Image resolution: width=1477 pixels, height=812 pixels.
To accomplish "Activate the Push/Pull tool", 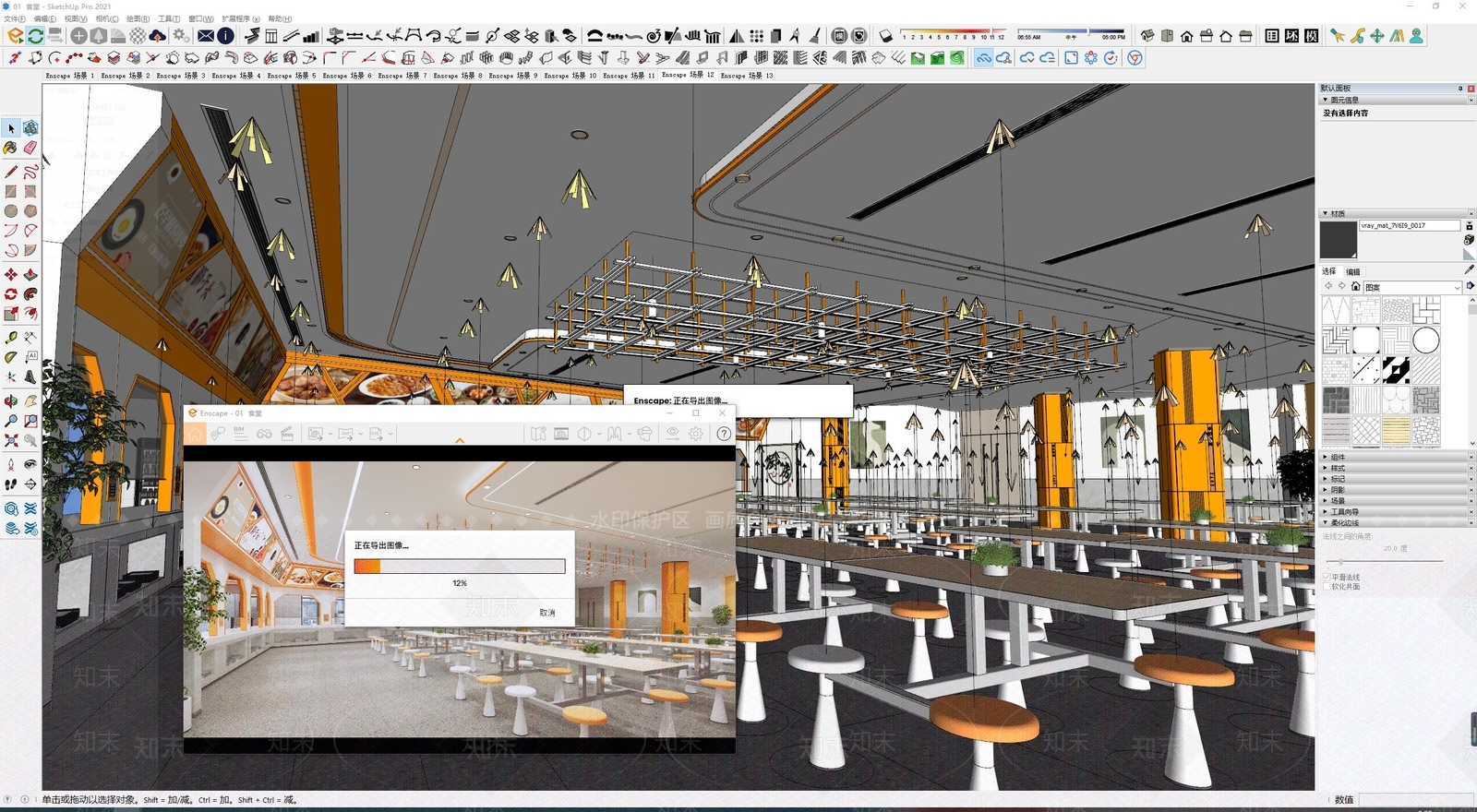I will click(x=30, y=275).
